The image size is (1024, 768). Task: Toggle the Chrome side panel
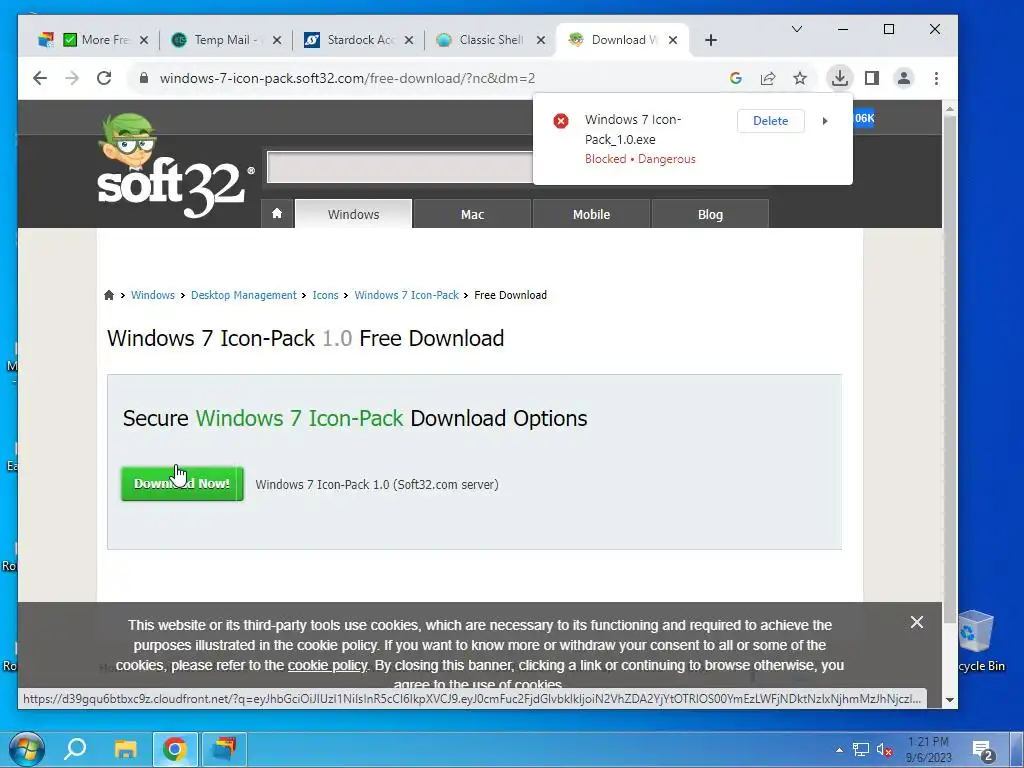coord(872,78)
